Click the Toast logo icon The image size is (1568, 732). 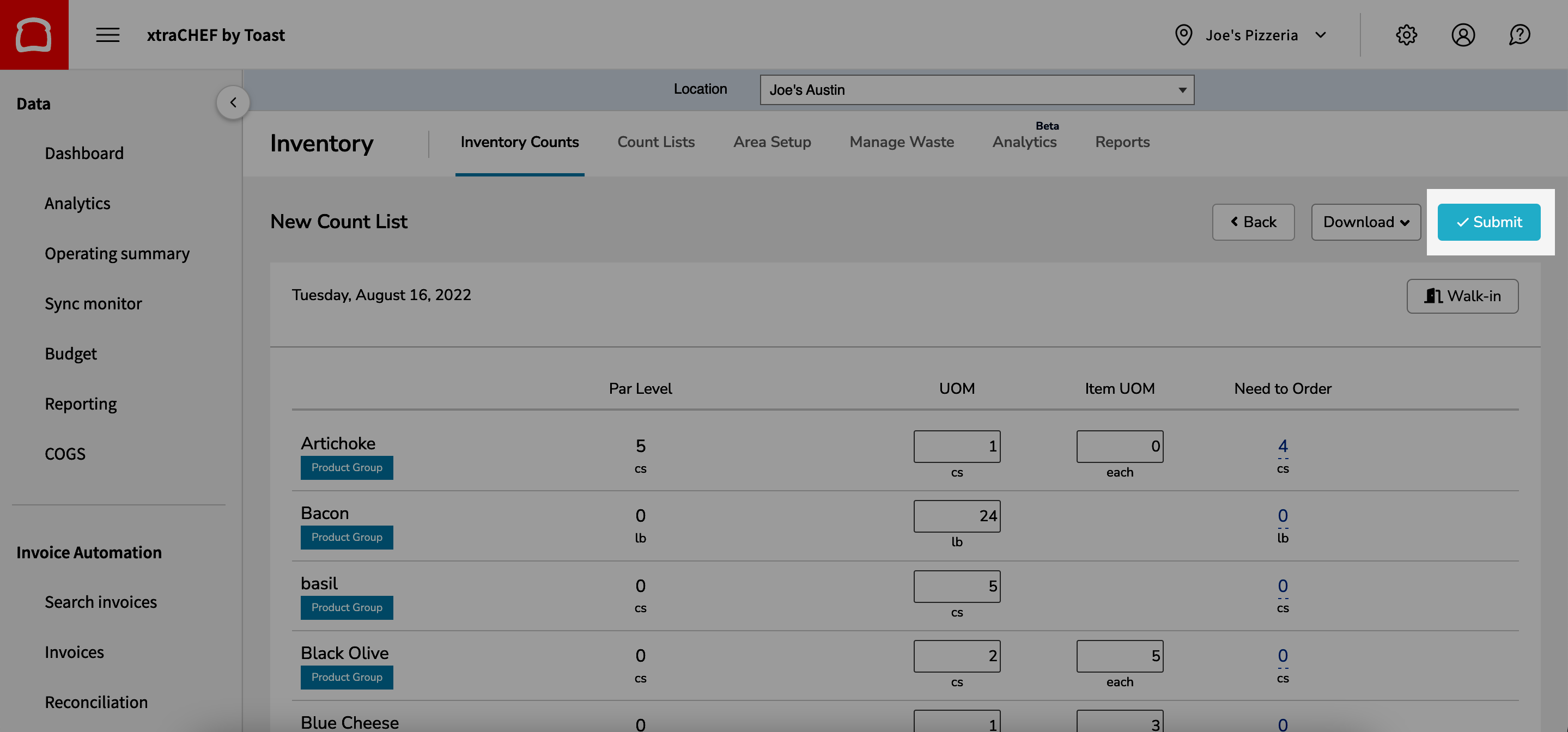pos(33,34)
